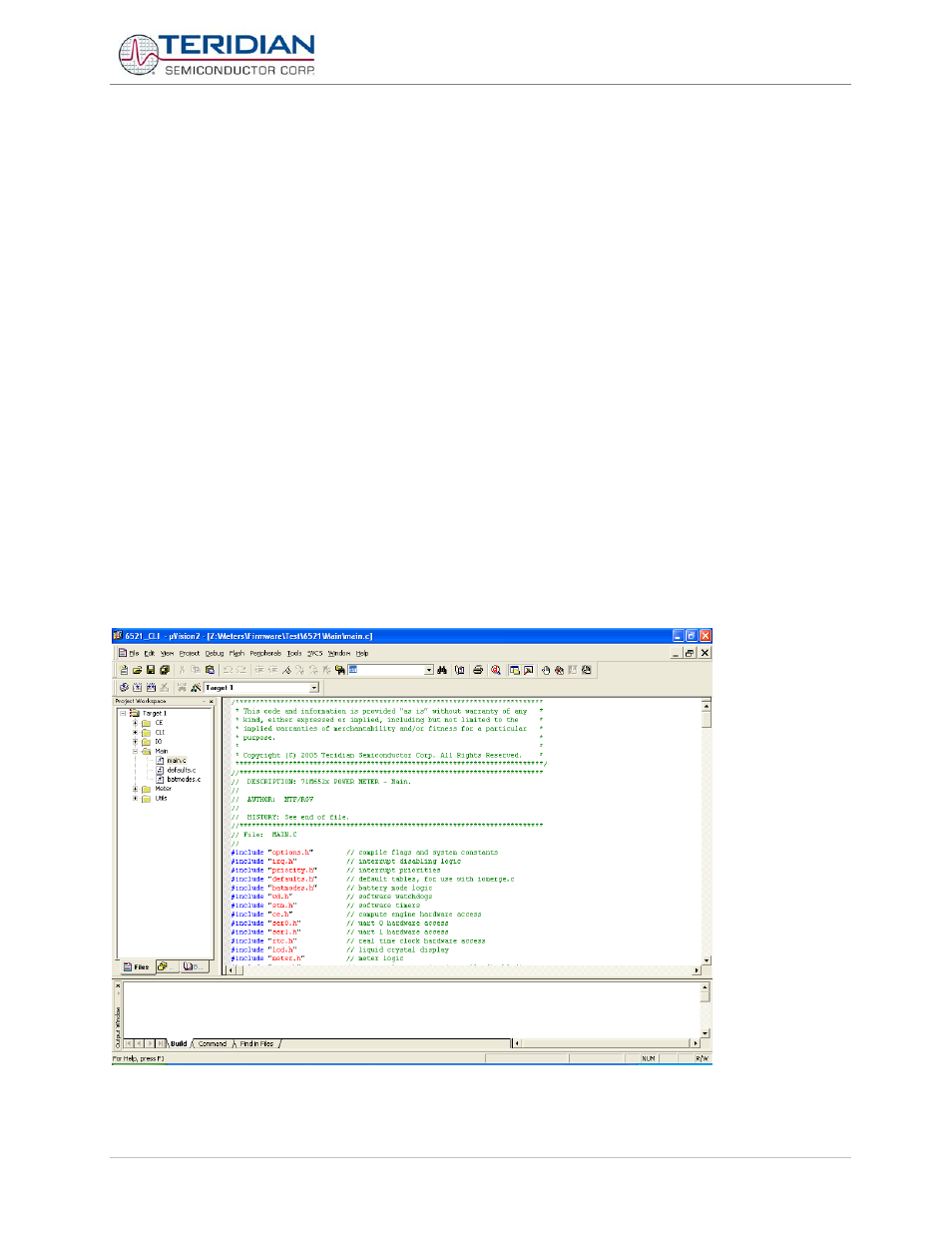Expand the CLI folder
Viewport: 952px width, 1233px height.
tap(135, 732)
